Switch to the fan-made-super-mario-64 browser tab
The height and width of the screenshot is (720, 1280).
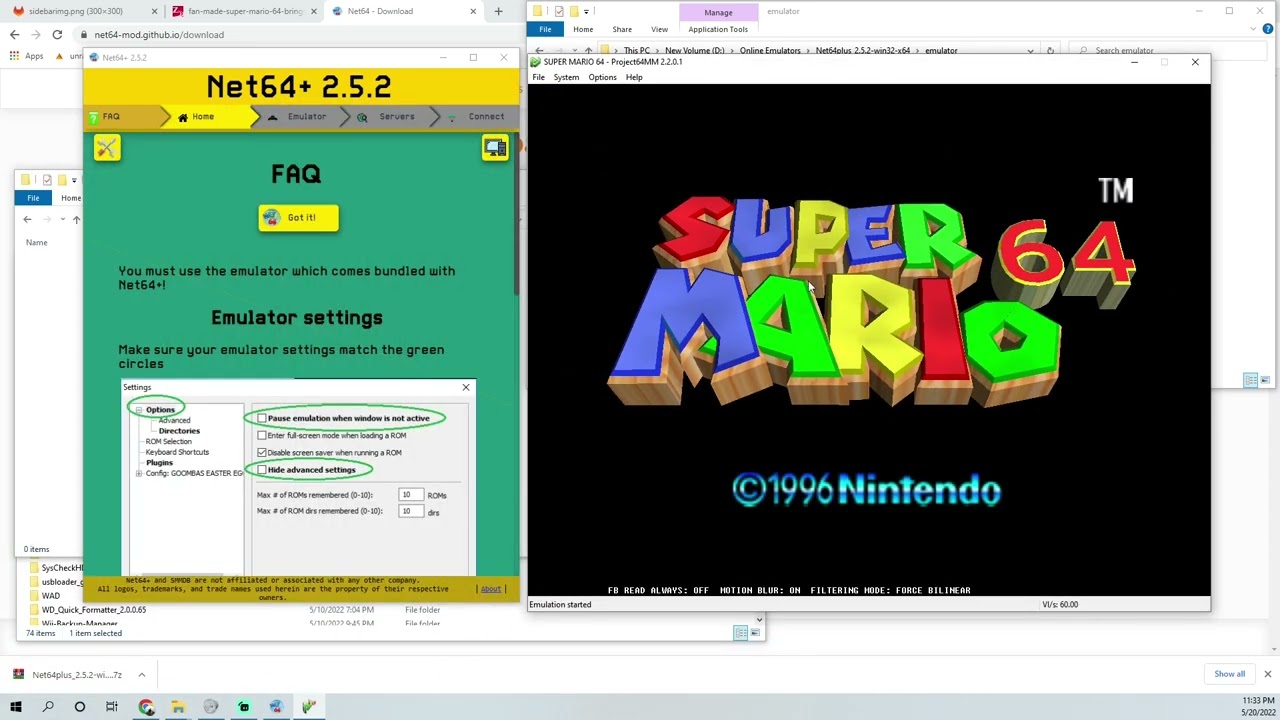(245, 11)
